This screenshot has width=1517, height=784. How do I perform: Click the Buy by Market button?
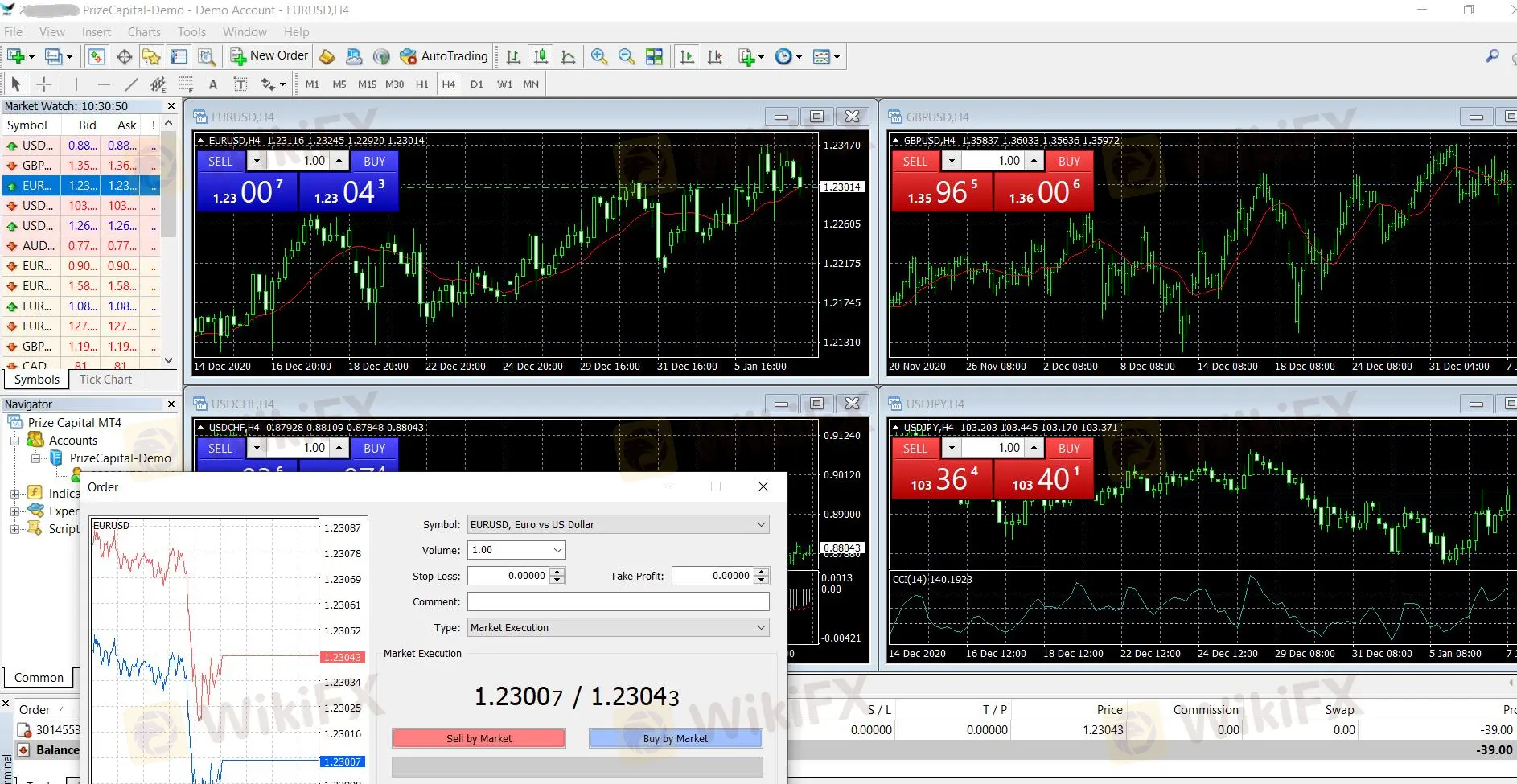(676, 738)
